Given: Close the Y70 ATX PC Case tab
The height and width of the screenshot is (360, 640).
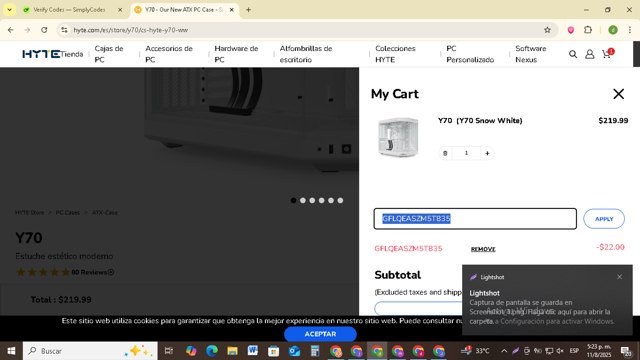Looking at the screenshot, I should coord(231,9).
